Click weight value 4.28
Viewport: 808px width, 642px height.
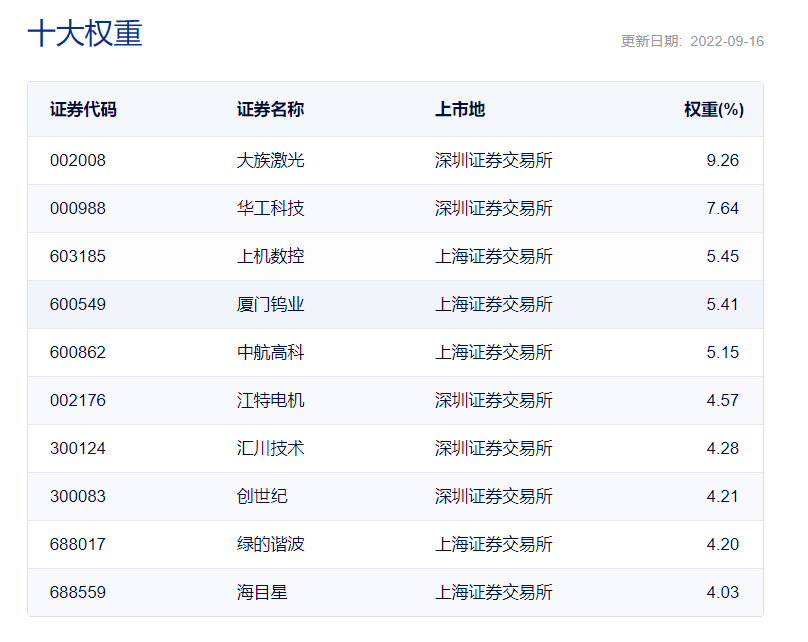(722, 448)
